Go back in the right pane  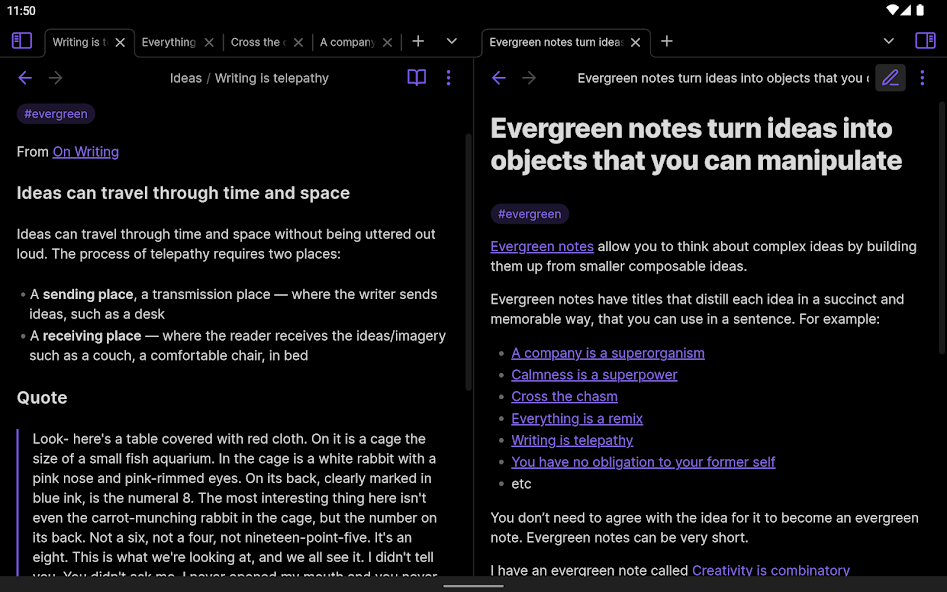pos(498,78)
